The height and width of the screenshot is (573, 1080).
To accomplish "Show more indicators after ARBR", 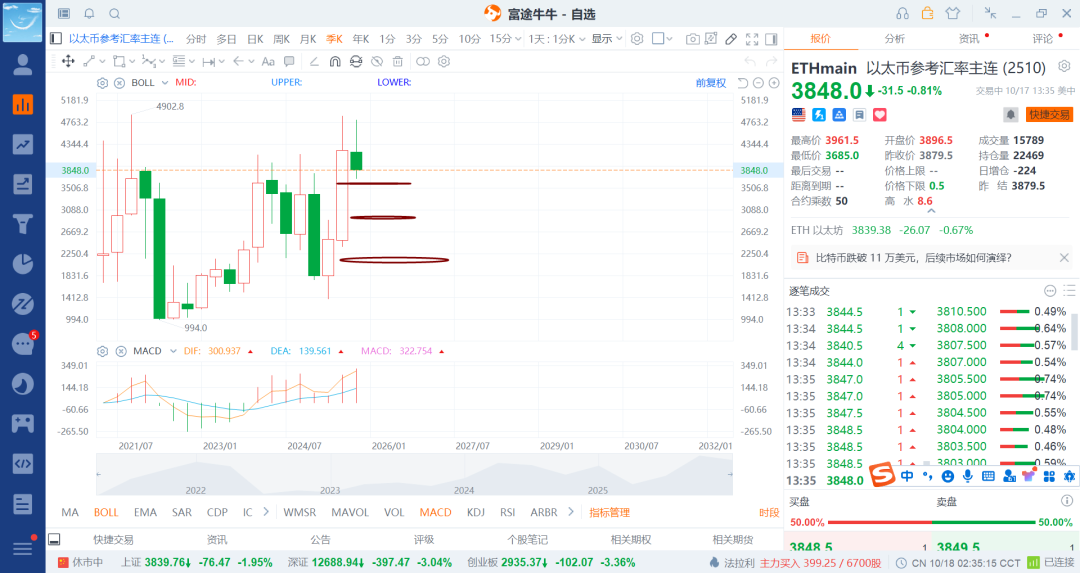I will click(x=570, y=512).
